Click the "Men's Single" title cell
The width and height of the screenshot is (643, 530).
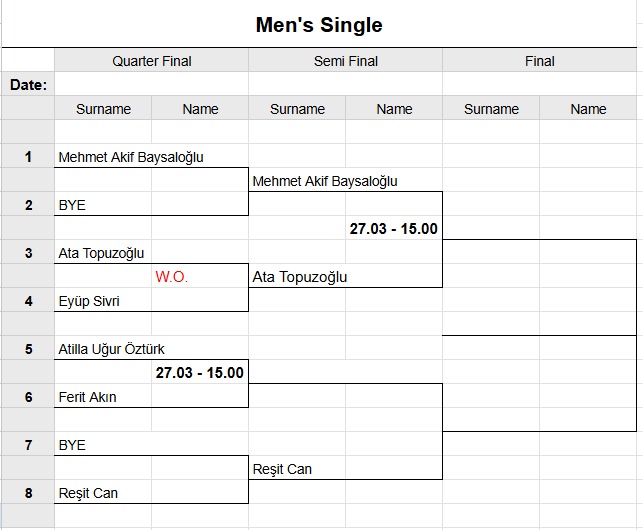(319, 24)
